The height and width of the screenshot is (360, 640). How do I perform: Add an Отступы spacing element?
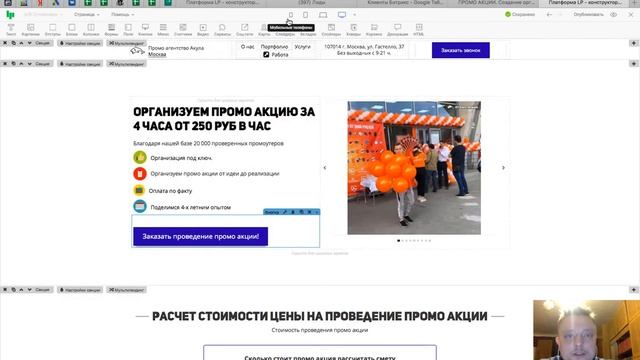point(53,30)
